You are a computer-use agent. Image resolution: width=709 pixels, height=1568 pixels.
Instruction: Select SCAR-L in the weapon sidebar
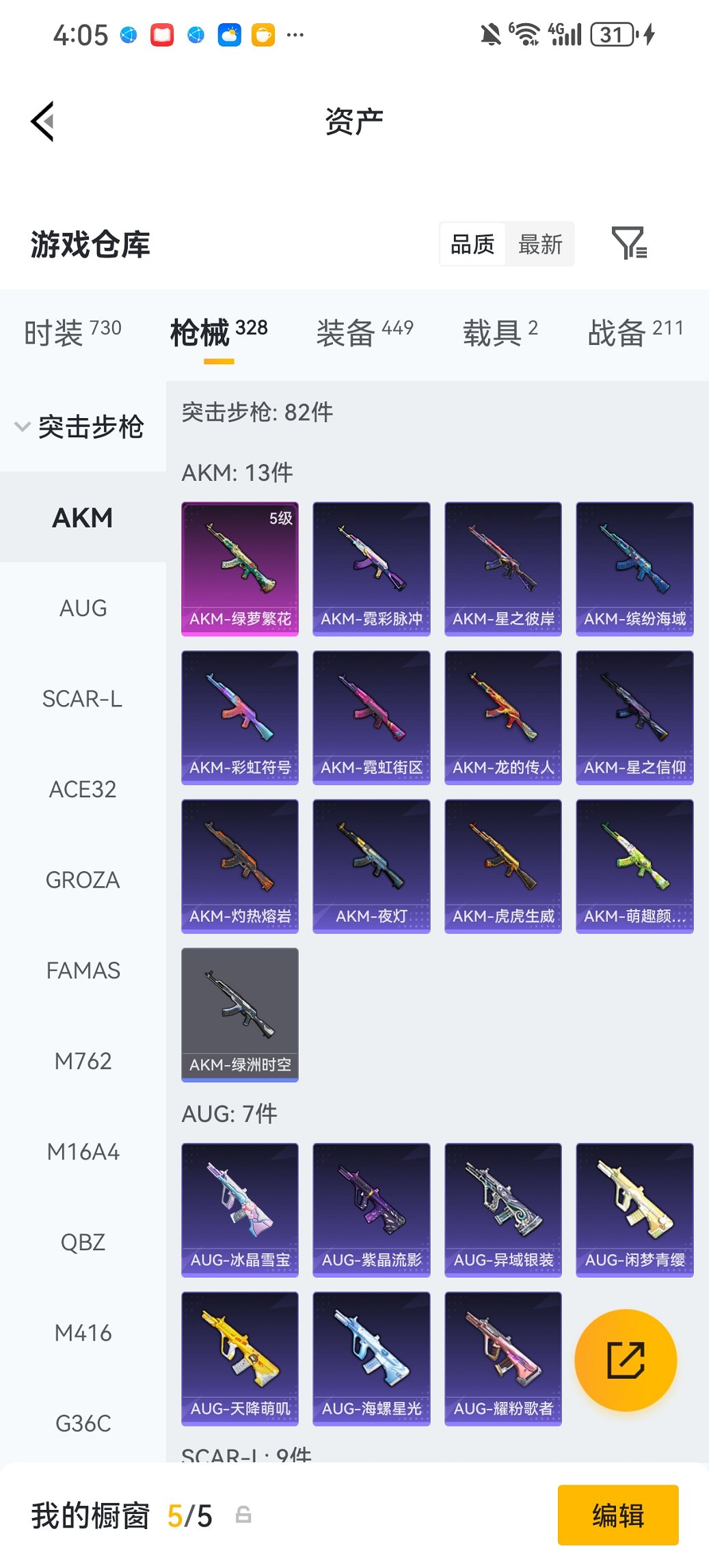[x=83, y=698]
